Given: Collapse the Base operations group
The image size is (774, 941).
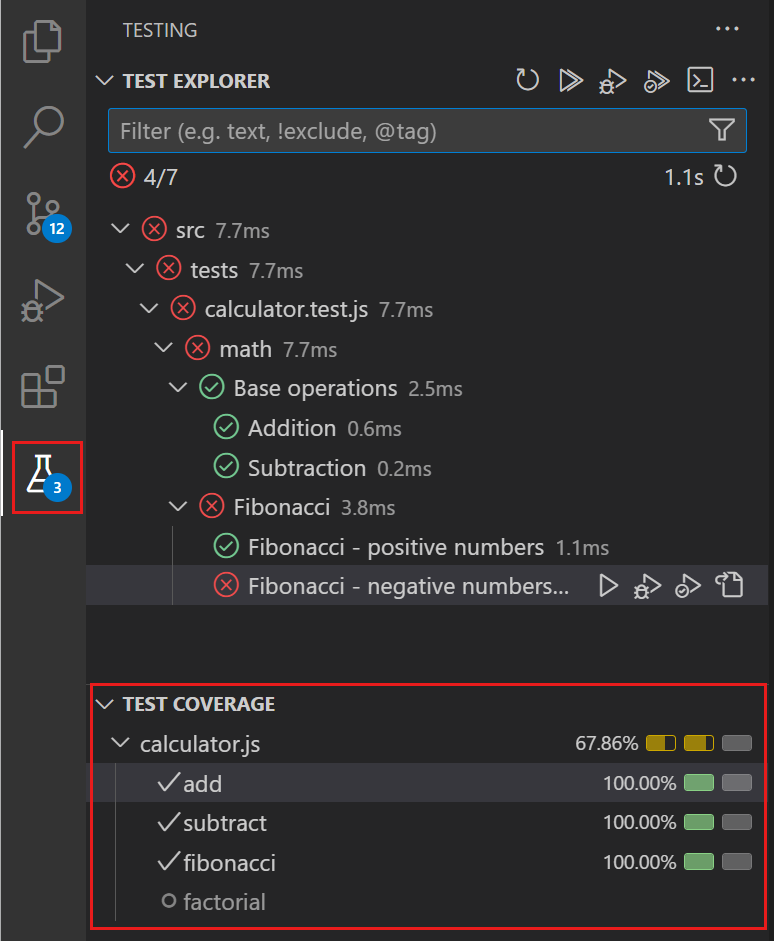Looking at the screenshot, I should 177,388.
